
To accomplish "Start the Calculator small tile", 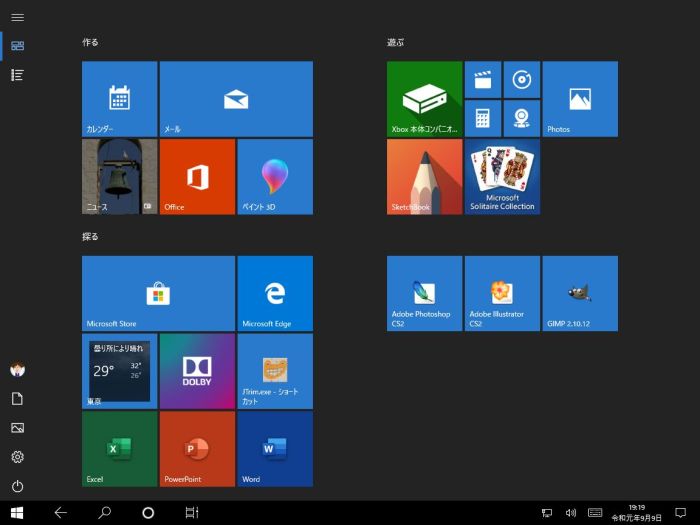I will [x=482, y=117].
